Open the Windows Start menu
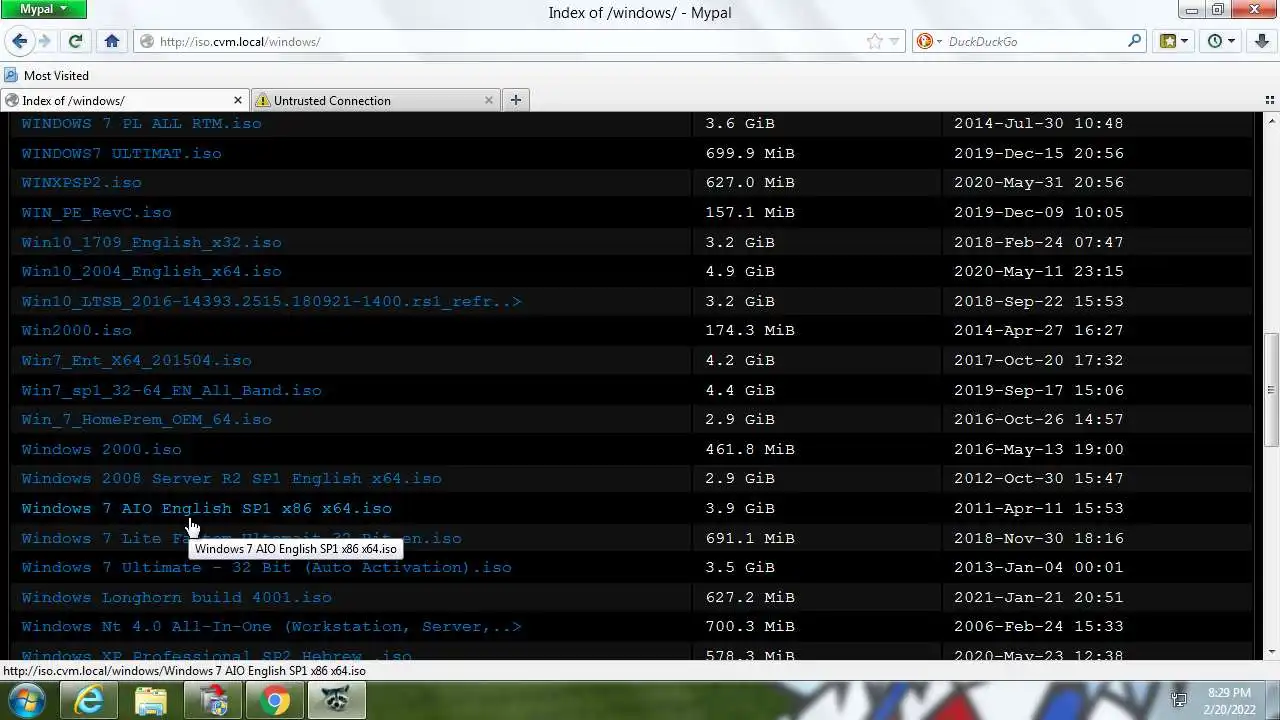 pos(26,700)
